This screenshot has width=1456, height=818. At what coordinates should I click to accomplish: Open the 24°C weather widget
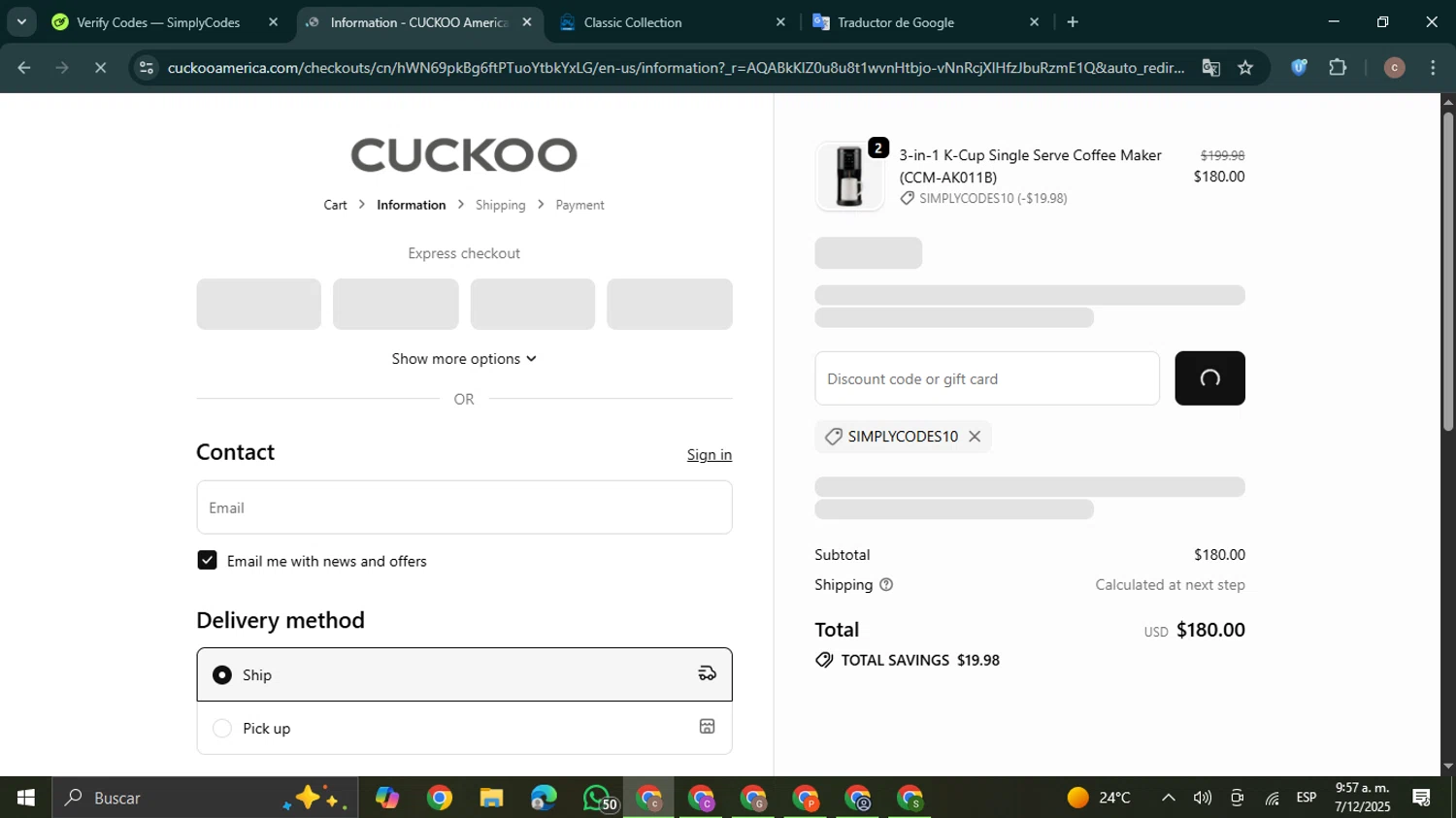(x=1099, y=798)
